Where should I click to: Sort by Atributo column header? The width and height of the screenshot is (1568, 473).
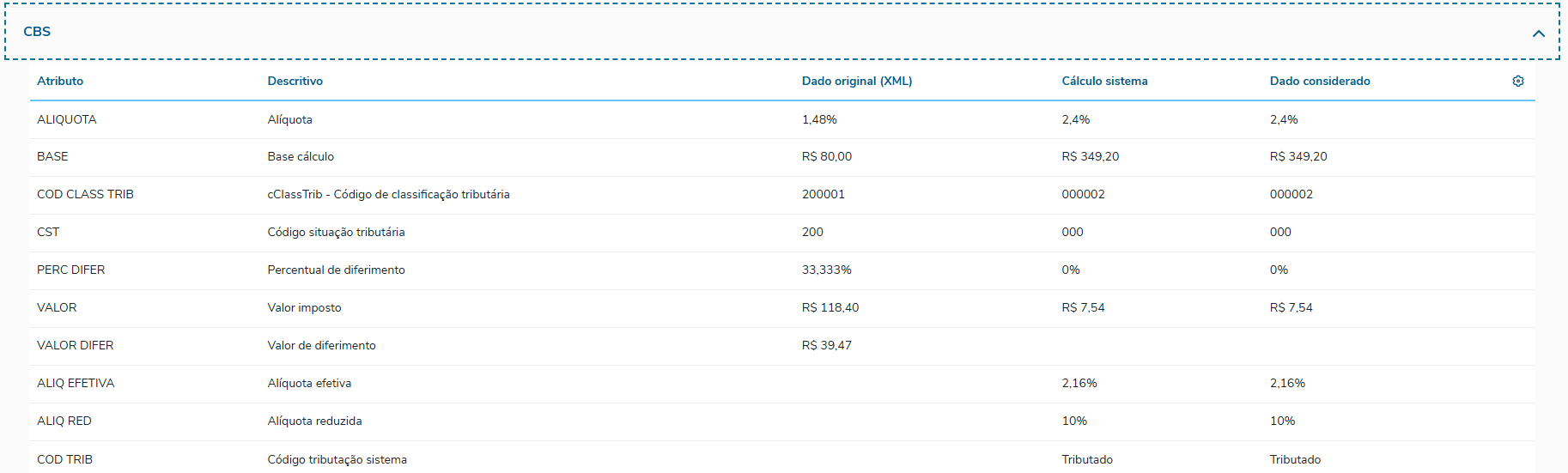click(x=60, y=81)
